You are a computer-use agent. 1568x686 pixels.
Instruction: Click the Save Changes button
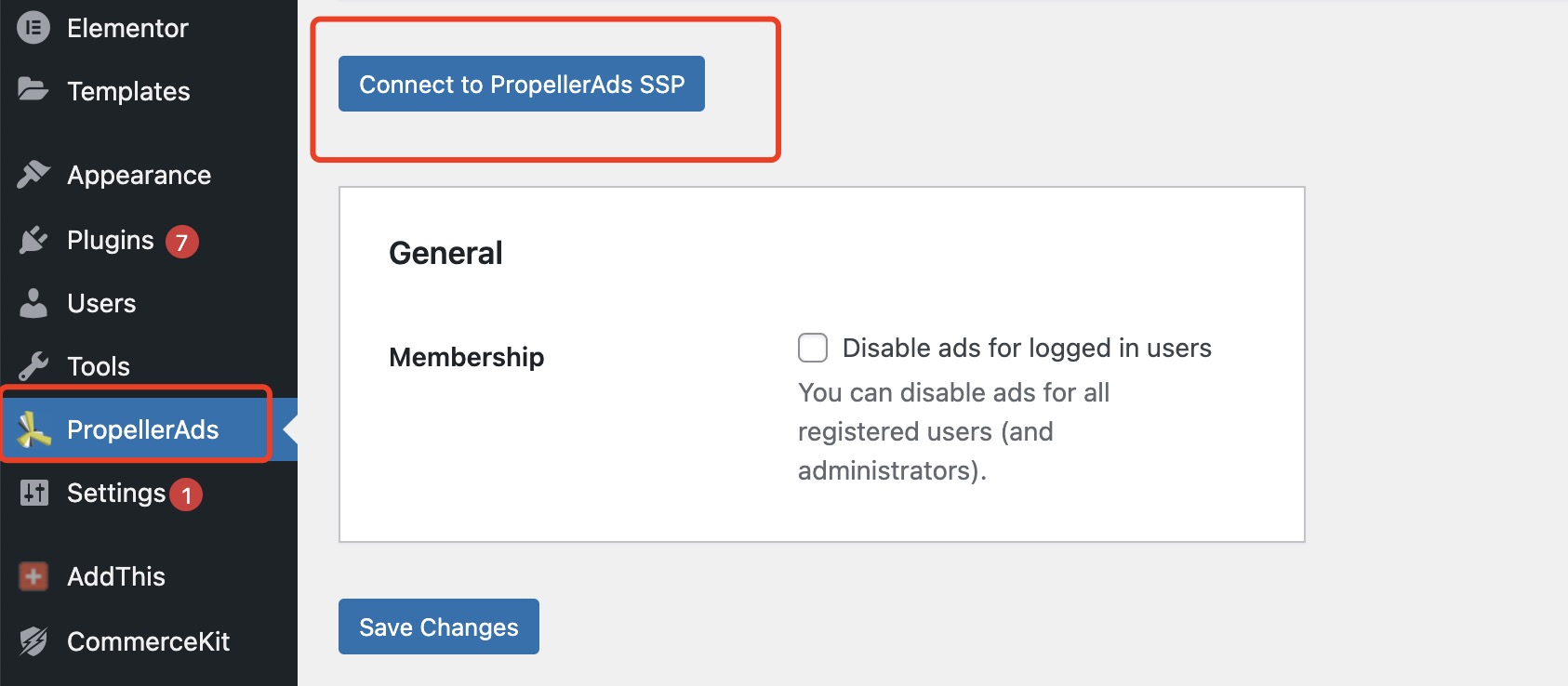pos(438,627)
